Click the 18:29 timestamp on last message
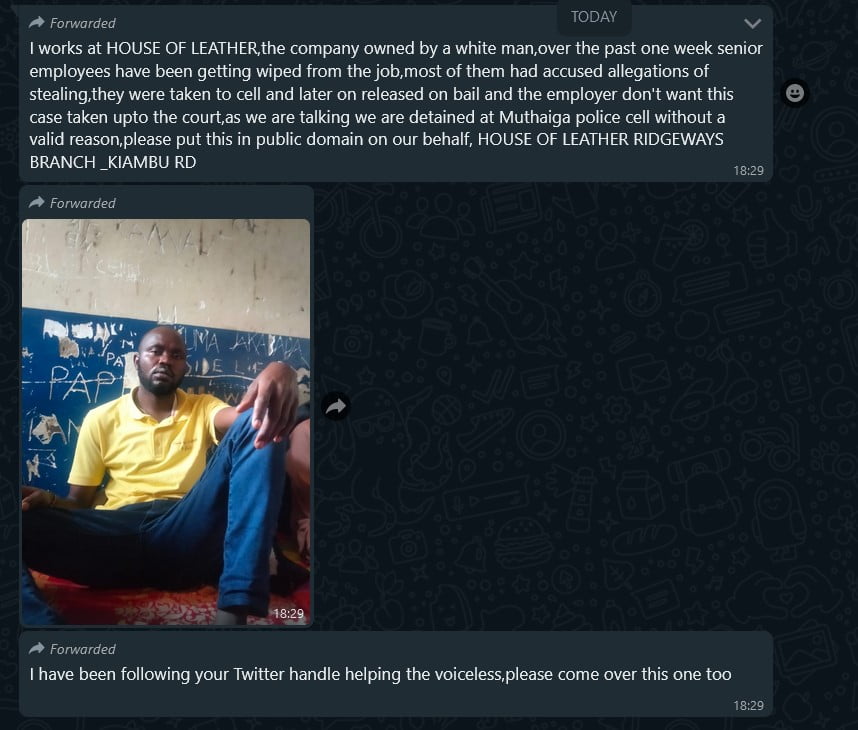This screenshot has width=858, height=730. (x=748, y=705)
